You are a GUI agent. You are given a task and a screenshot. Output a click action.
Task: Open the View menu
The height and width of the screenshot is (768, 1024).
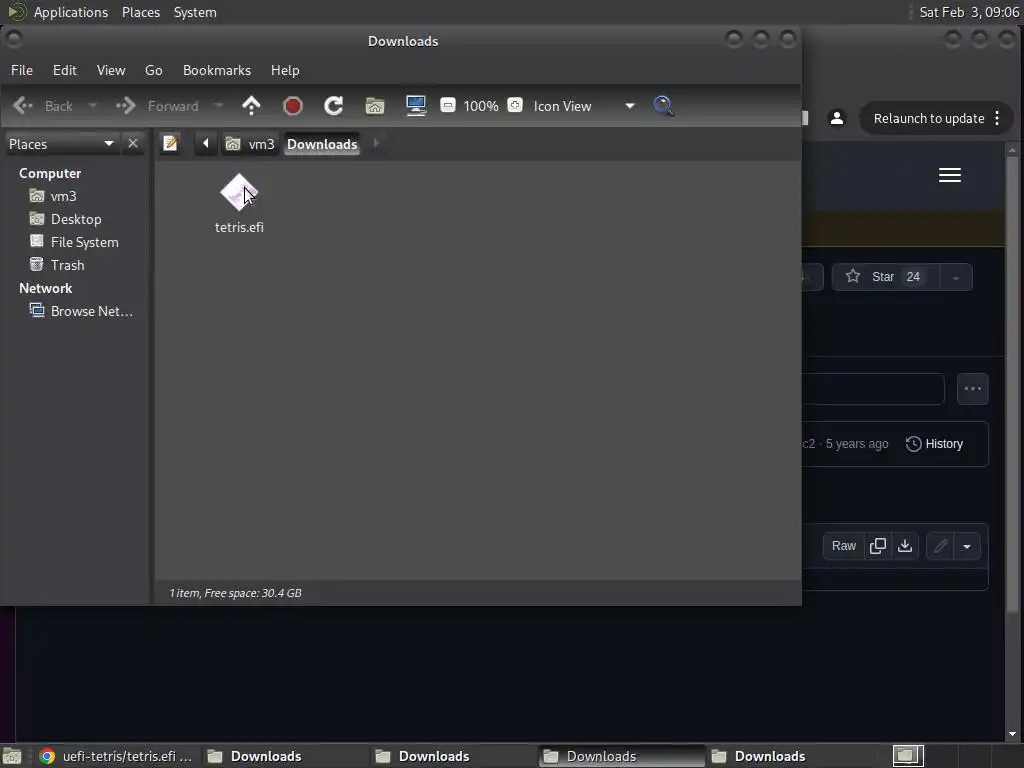coord(111,71)
